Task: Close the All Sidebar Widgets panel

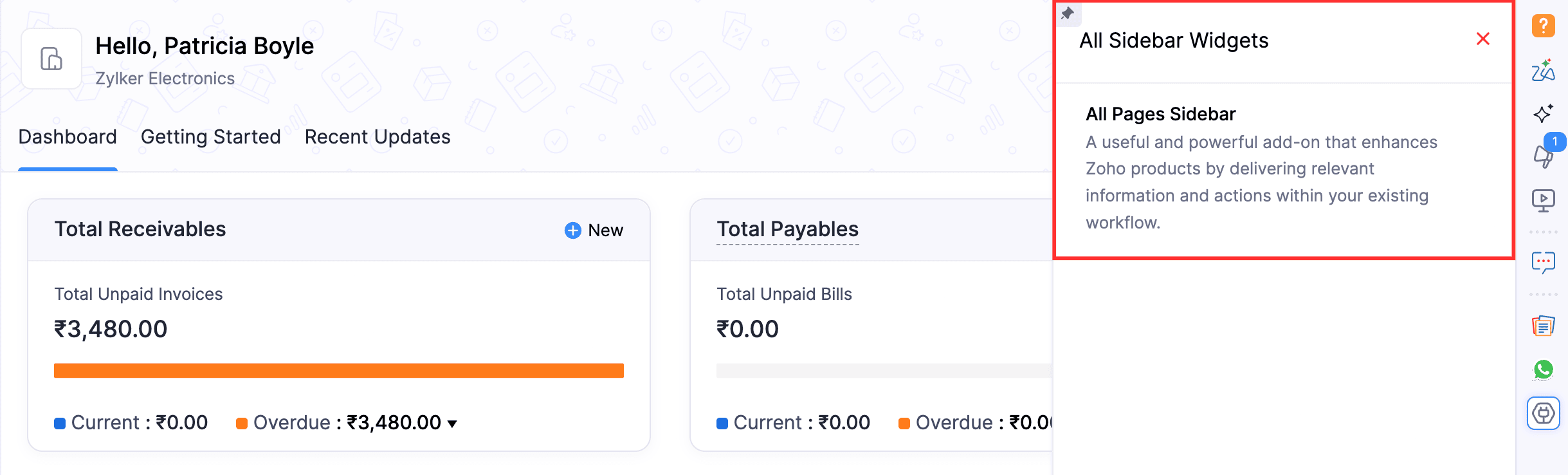Action: [x=1483, y=39]
